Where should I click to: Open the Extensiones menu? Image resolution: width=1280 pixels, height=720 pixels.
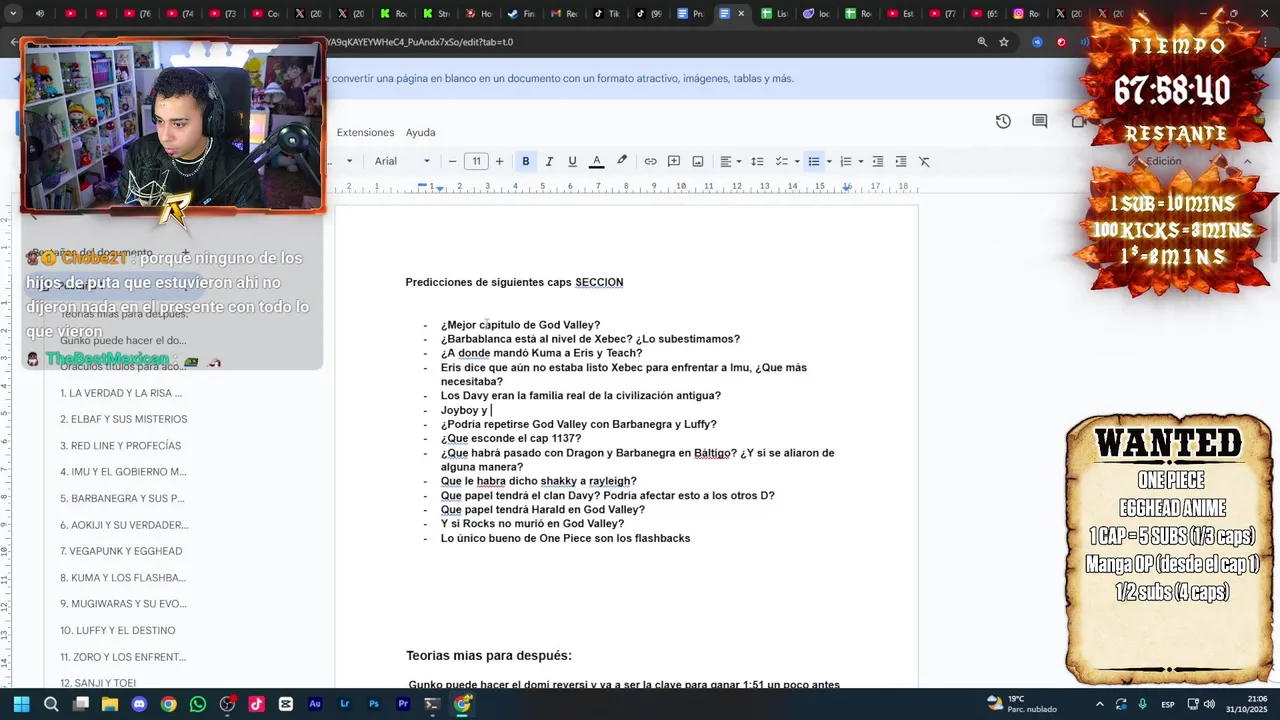(365, 132)
